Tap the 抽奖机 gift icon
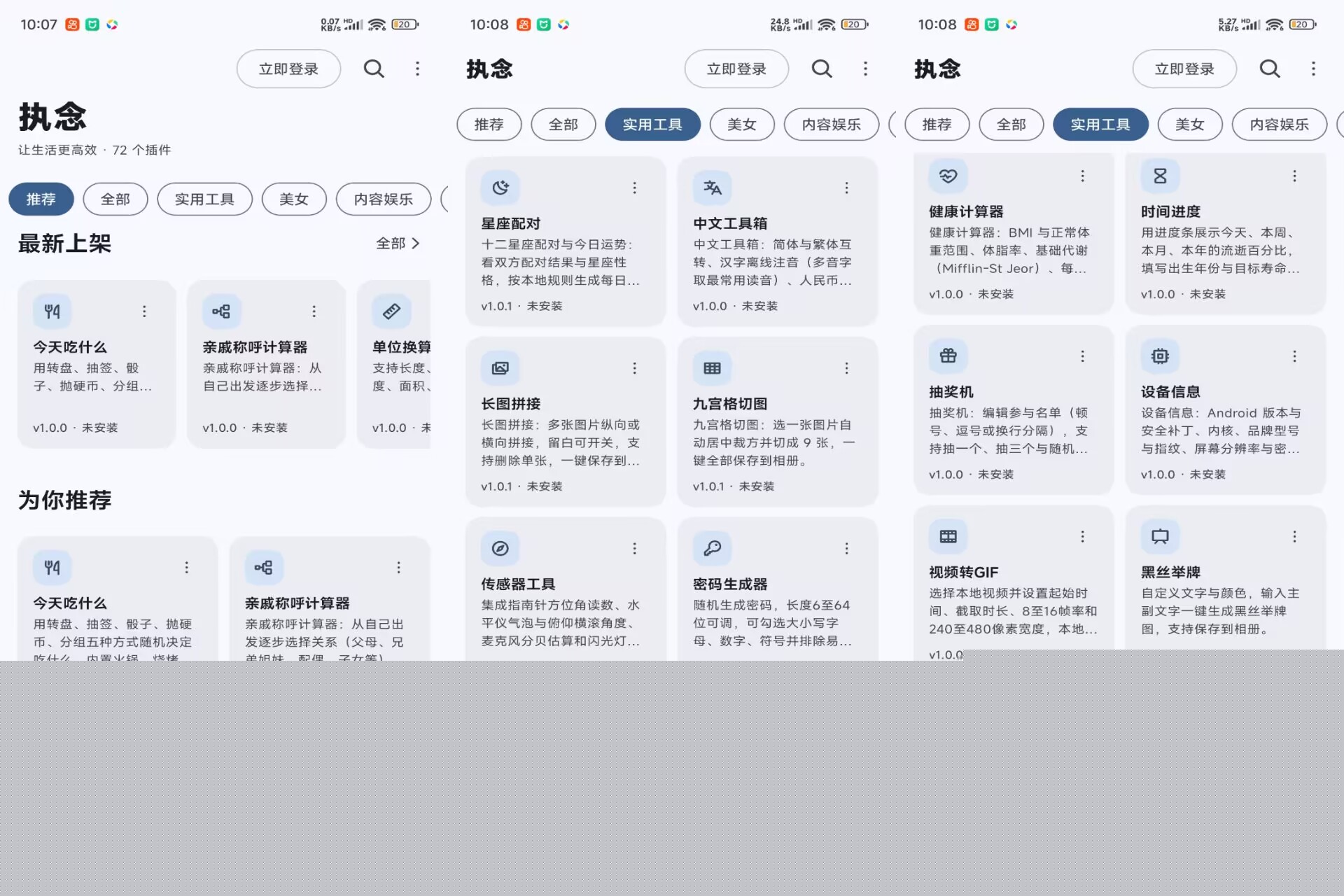This screenshot has height=896, width=1344. pyautogui.click(x=948, y=356)
